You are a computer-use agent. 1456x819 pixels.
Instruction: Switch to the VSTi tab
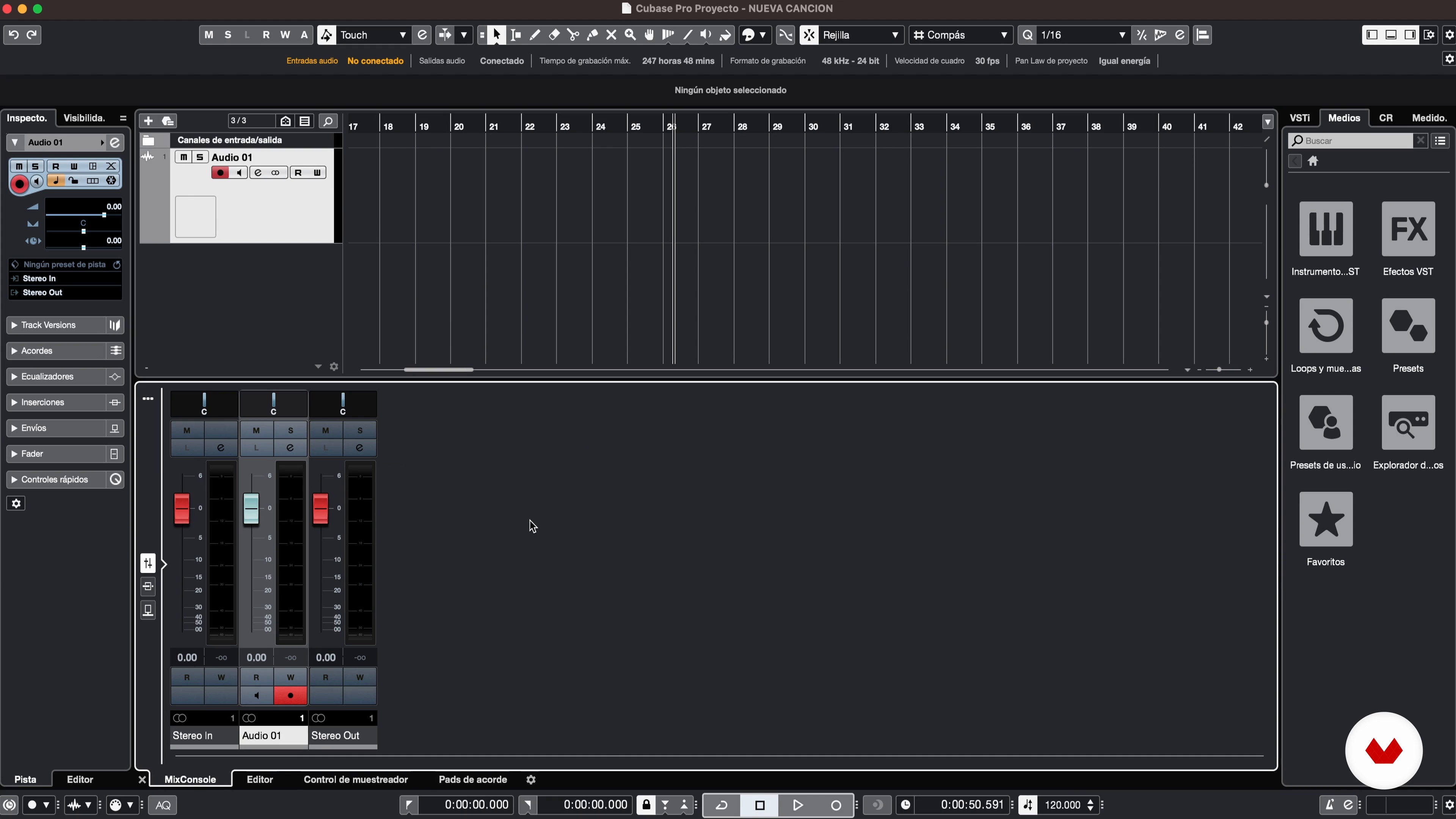pos(1299,118)
